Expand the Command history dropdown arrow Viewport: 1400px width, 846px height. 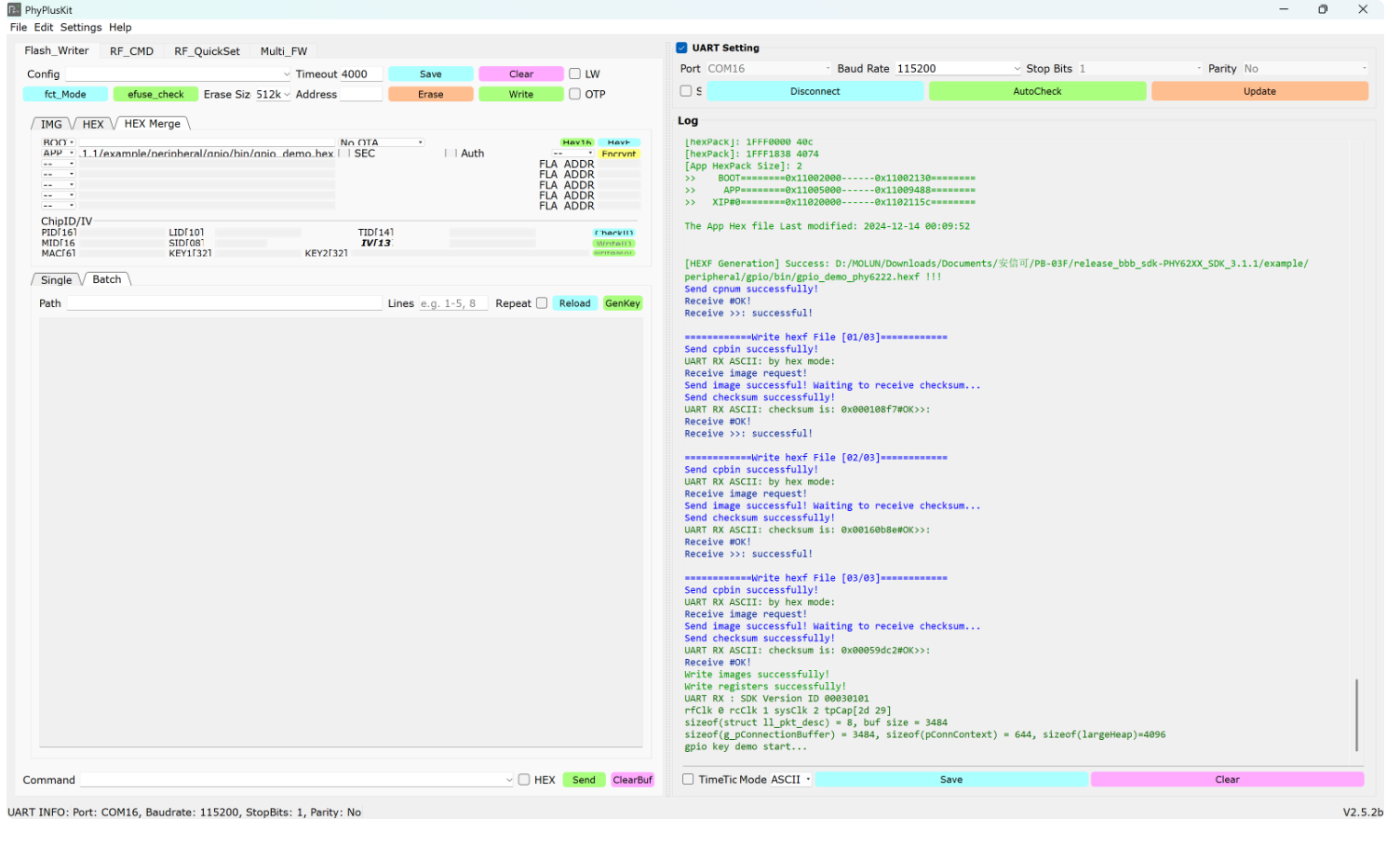[x=509, y=780]
